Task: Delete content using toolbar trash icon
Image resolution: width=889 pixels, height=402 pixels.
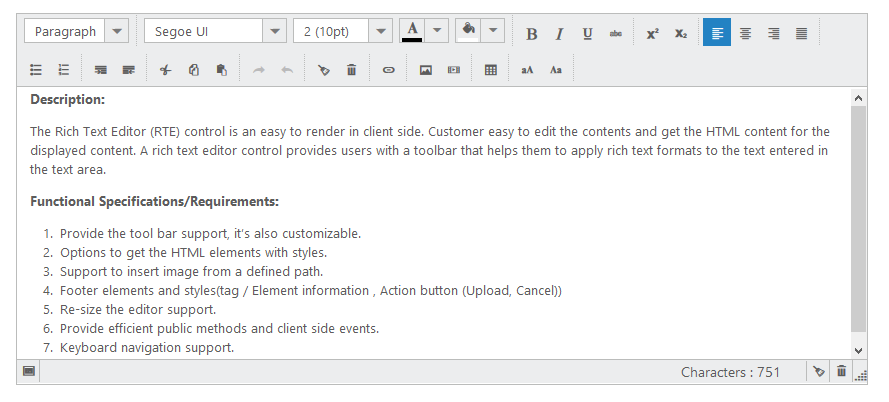Action: click(351, 70)
